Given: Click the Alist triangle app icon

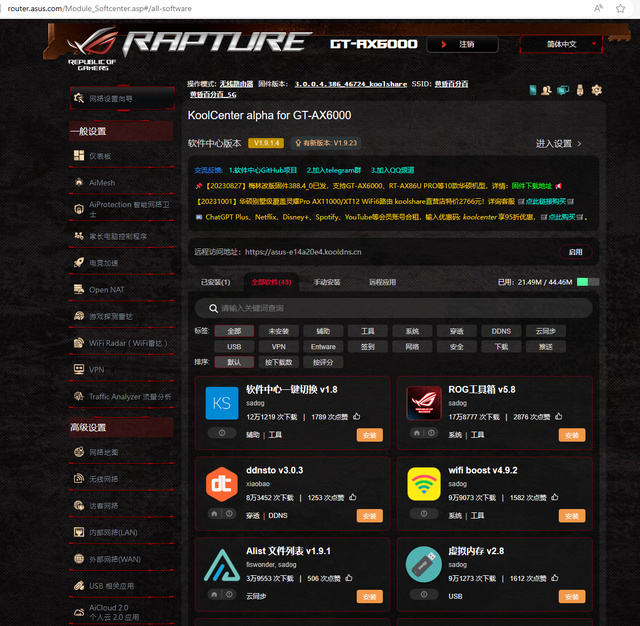Looking at the screenshot, I should click(222, 565).
